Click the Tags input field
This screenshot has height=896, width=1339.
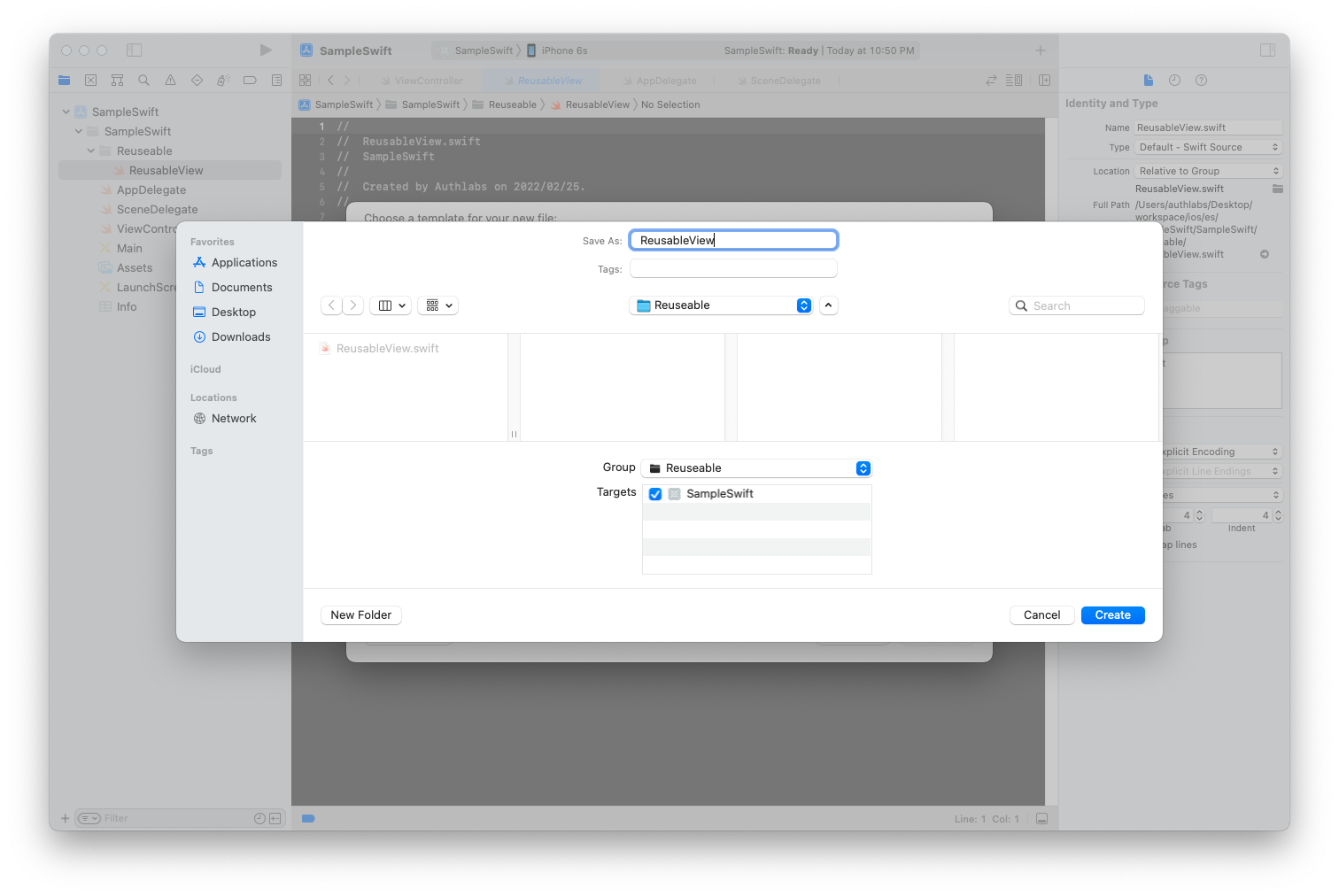point(733,269)
